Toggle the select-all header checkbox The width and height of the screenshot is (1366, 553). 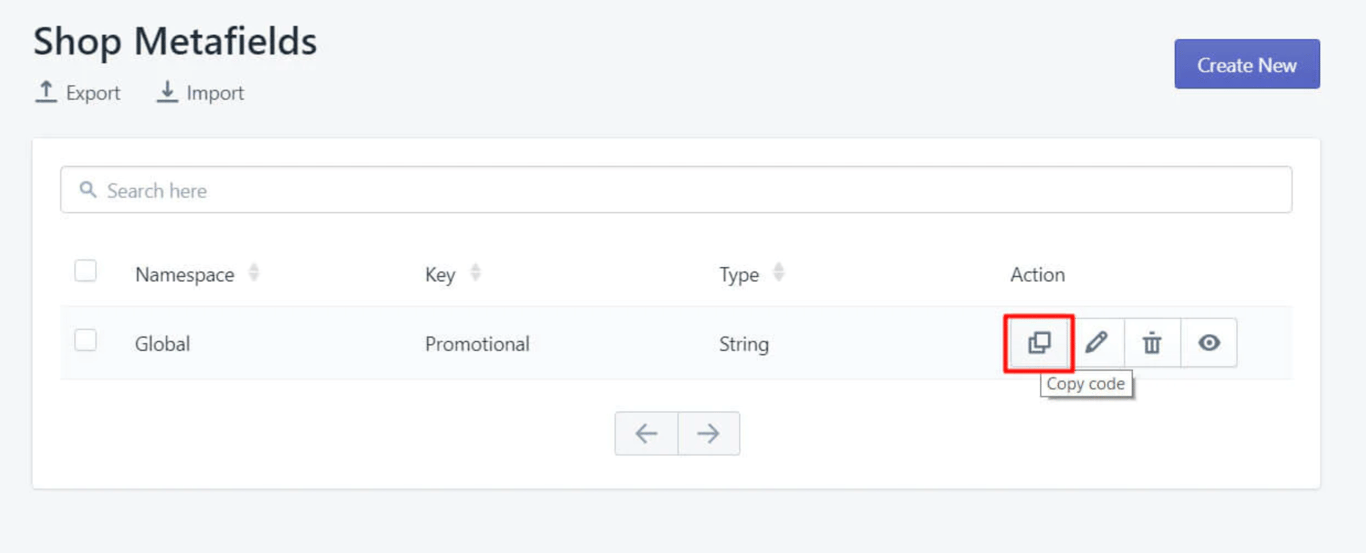click(86, 271)
